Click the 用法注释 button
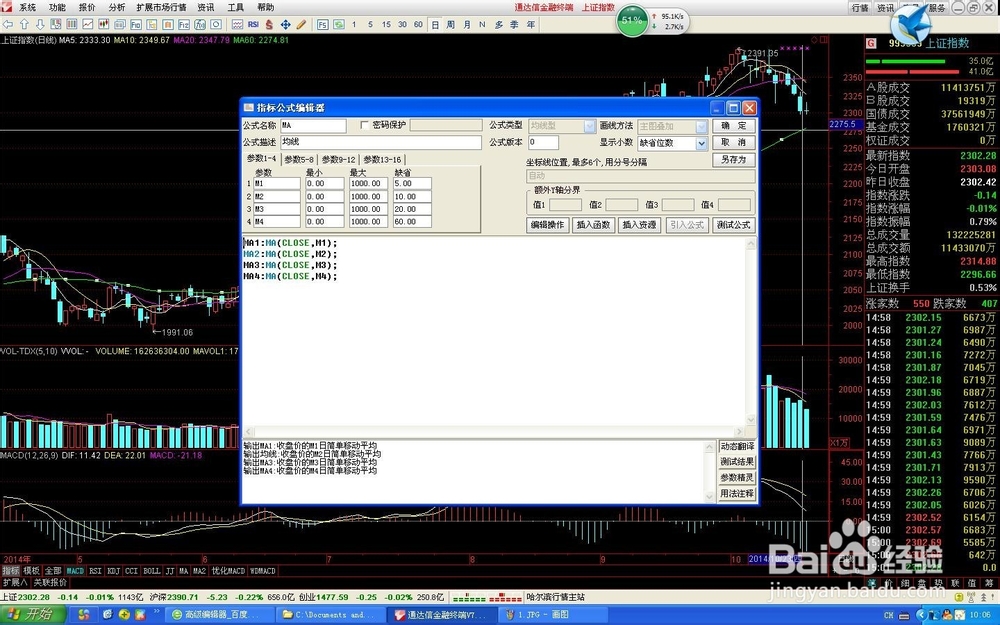The height and width of the screenshot is (625, 1000). (x=737, y=494)
